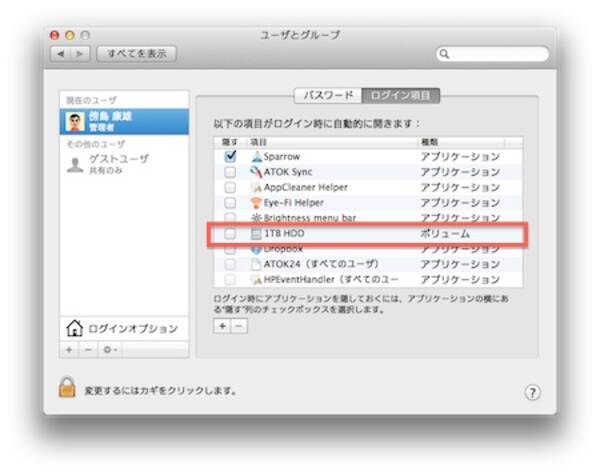Click the Eye-Fi Helper icon

pyautogui.click(x=256, y=203)
